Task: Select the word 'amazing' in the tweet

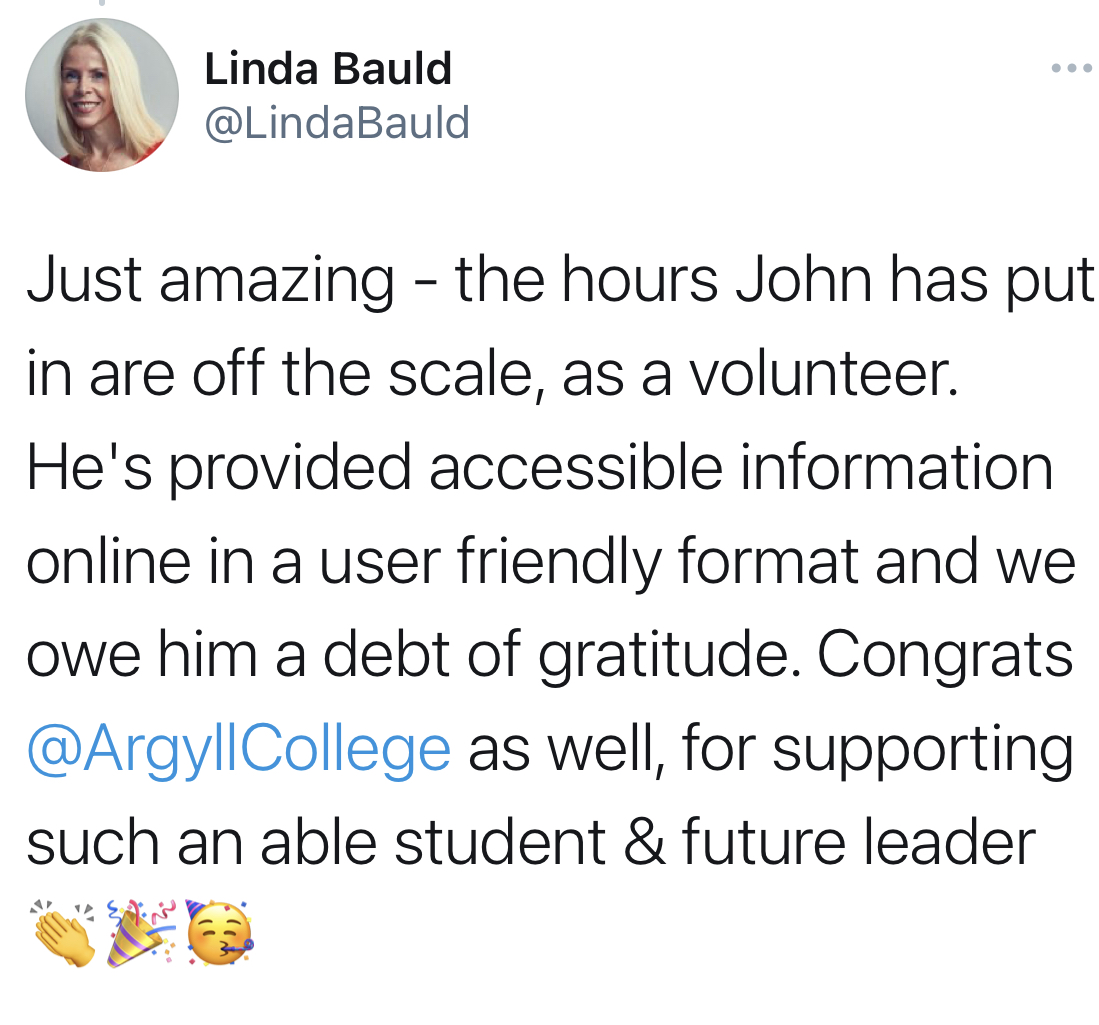Action: 277,282
